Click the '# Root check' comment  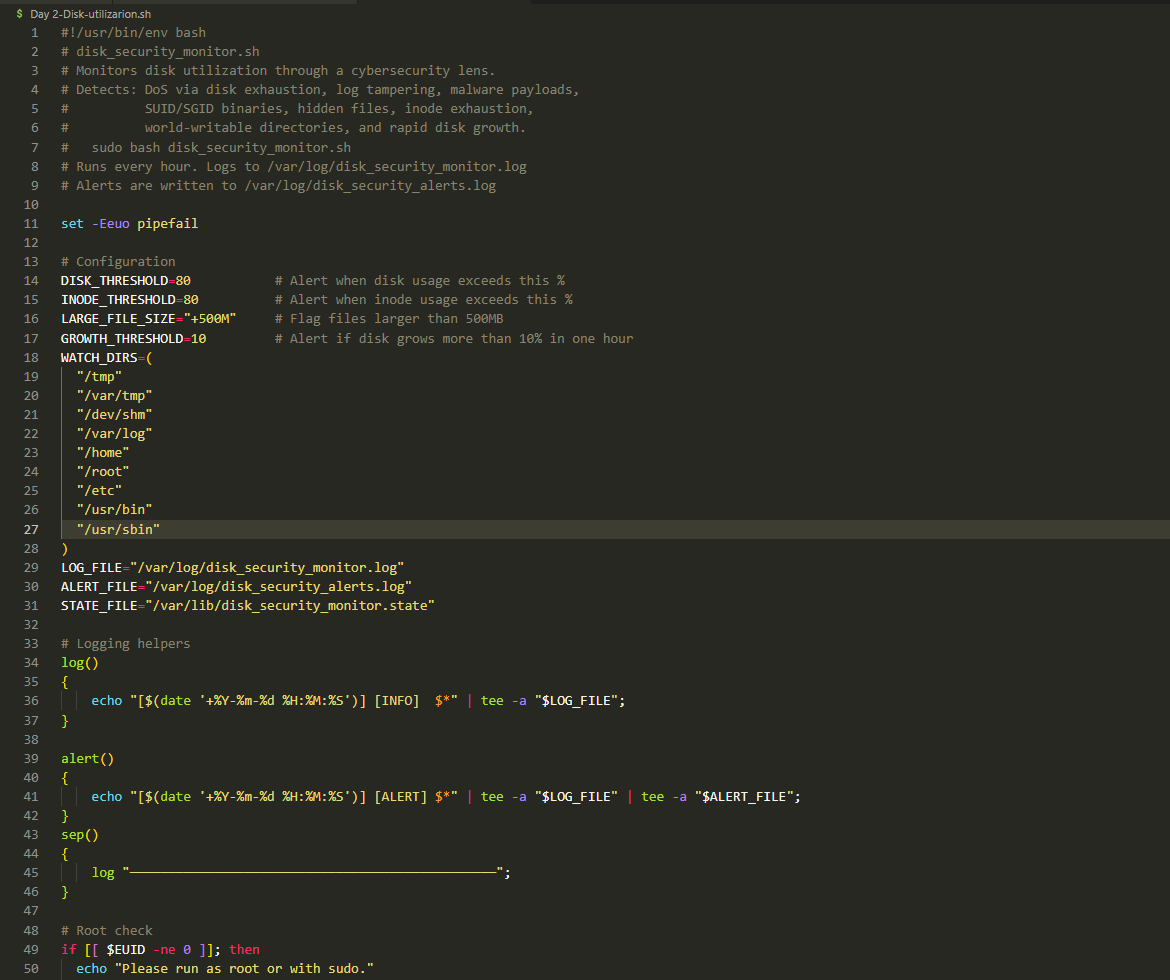107,931
